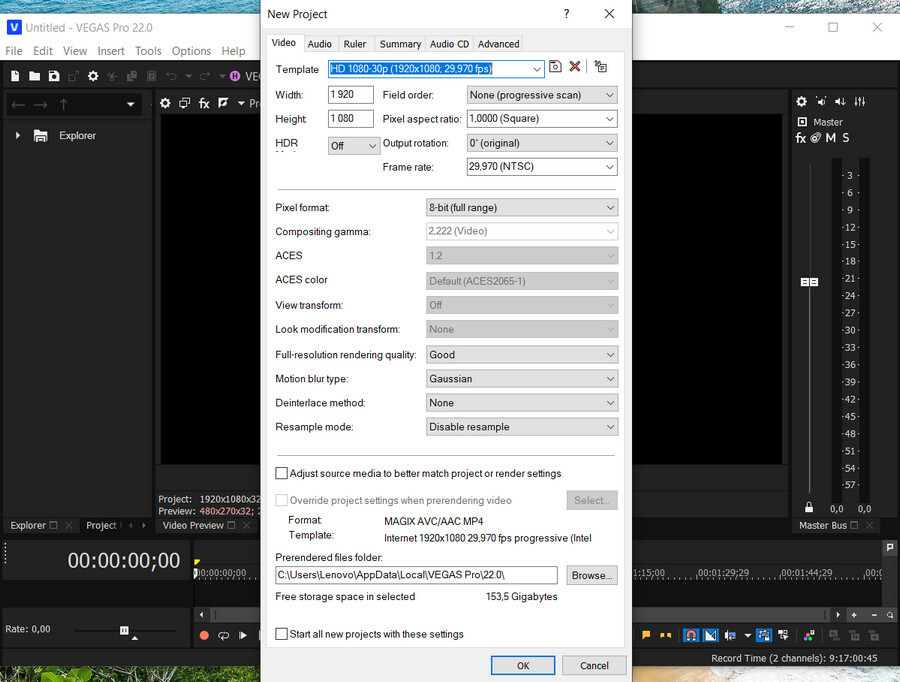Click the Downmix Output icon
Viewport: 900px width, 682px height.
point(840,102)
